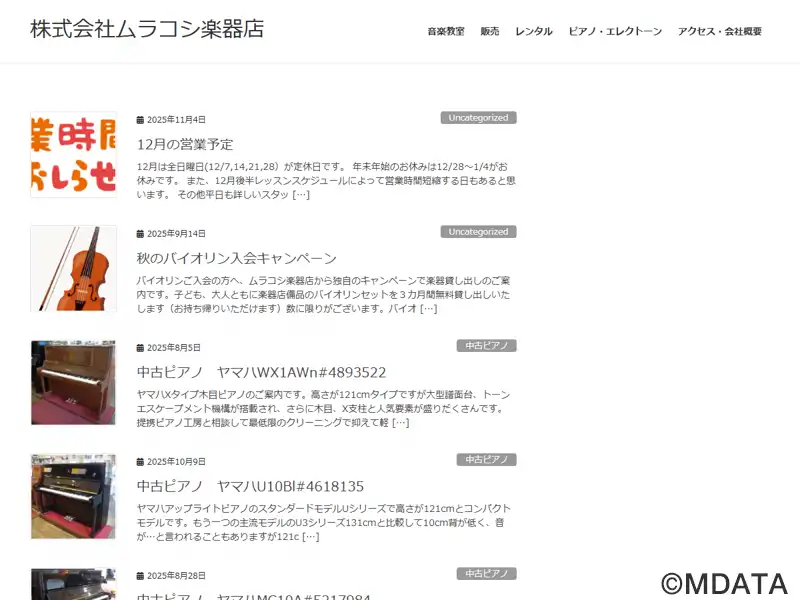Click the calendar icon beside 2025年11月4日
Viewport: 800px width, 600px height.
tap(140, 120)
